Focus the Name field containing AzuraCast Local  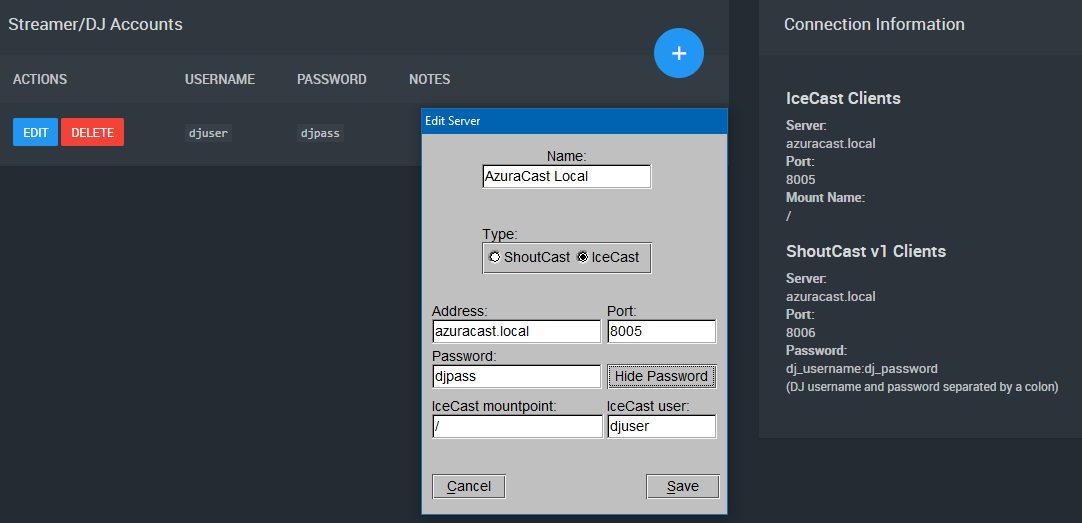(567, 176)
